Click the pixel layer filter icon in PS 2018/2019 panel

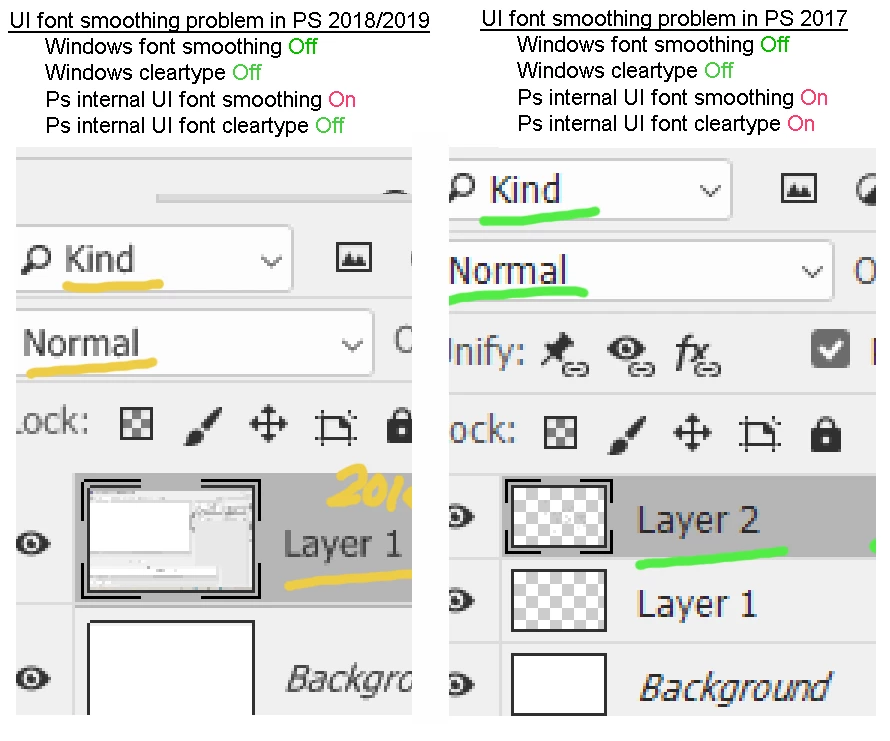[354, 257]
